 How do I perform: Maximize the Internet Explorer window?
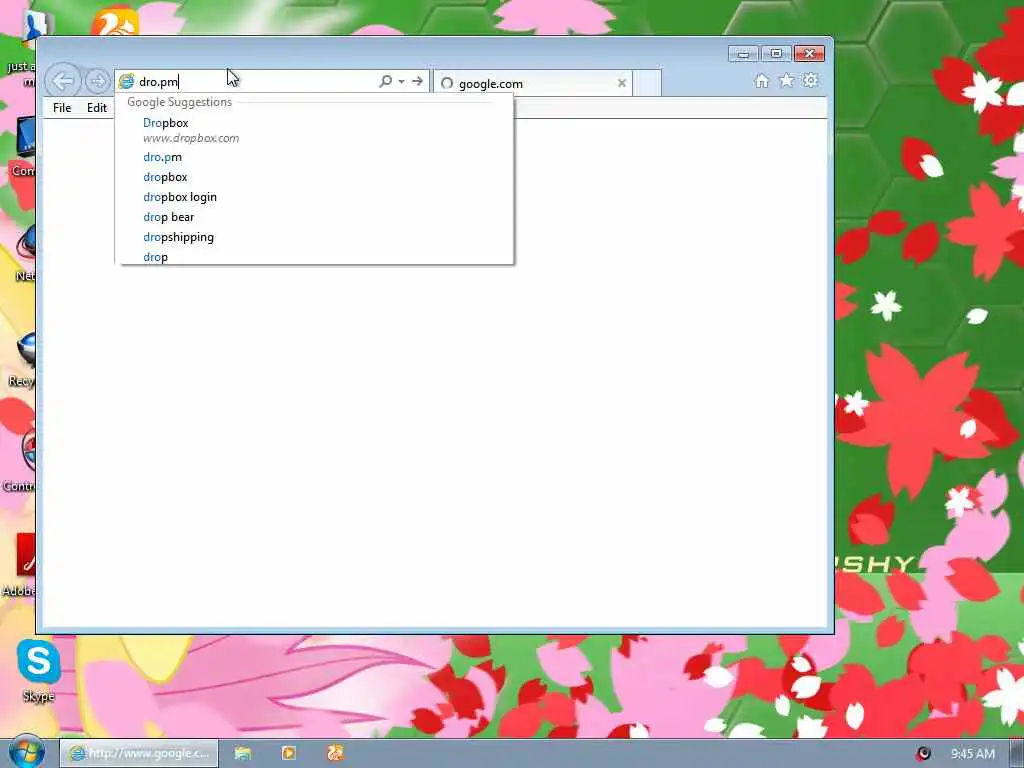coord(776,54)
